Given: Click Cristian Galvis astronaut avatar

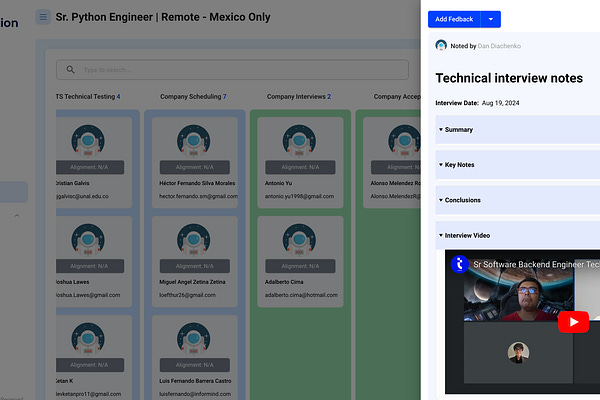Looking at the screenshot, I should point(88,140).
